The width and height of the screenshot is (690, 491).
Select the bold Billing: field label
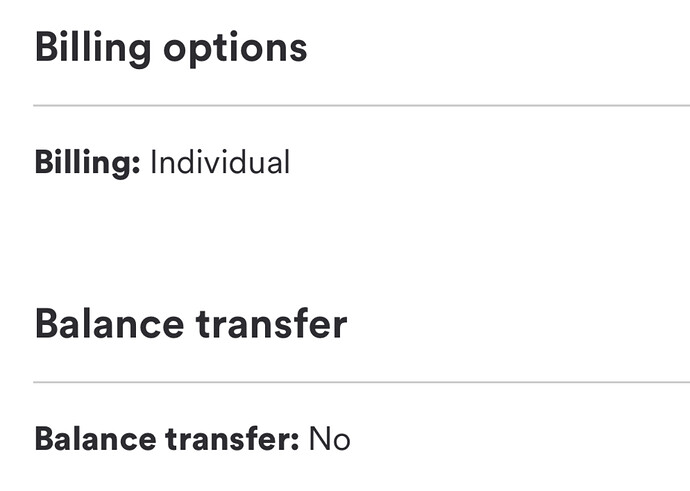click(87, 163)
